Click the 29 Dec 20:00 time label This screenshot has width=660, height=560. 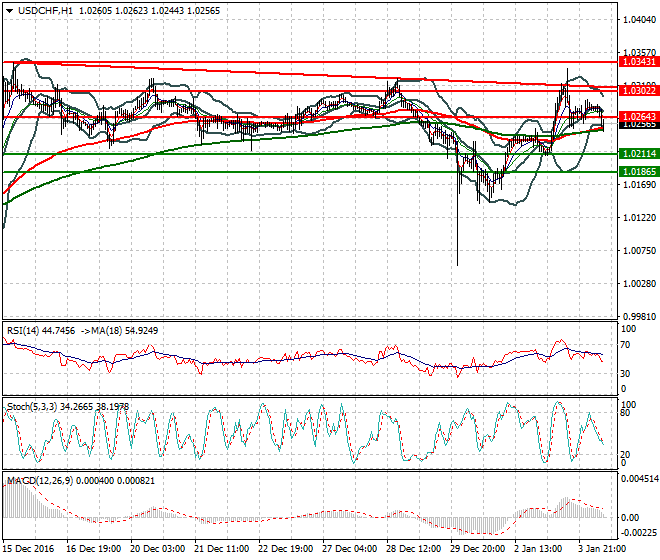point(477,549)
